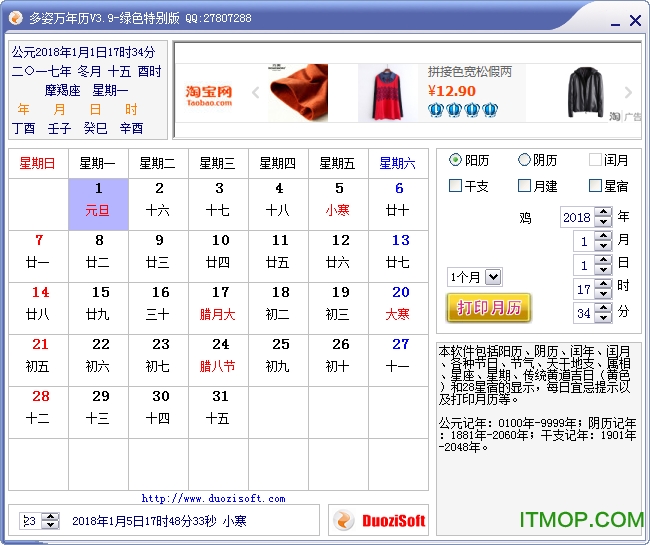Click the 星期日 column header

38,163
